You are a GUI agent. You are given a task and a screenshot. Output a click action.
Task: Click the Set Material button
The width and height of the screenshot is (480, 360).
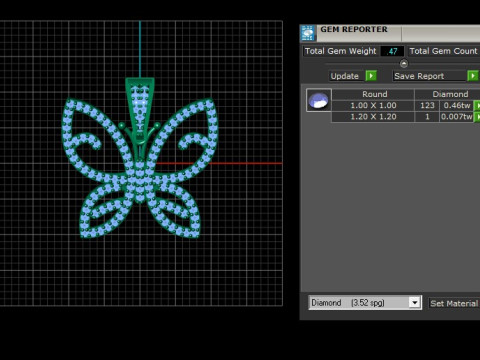pyautogui.click(x=454, y=303)
